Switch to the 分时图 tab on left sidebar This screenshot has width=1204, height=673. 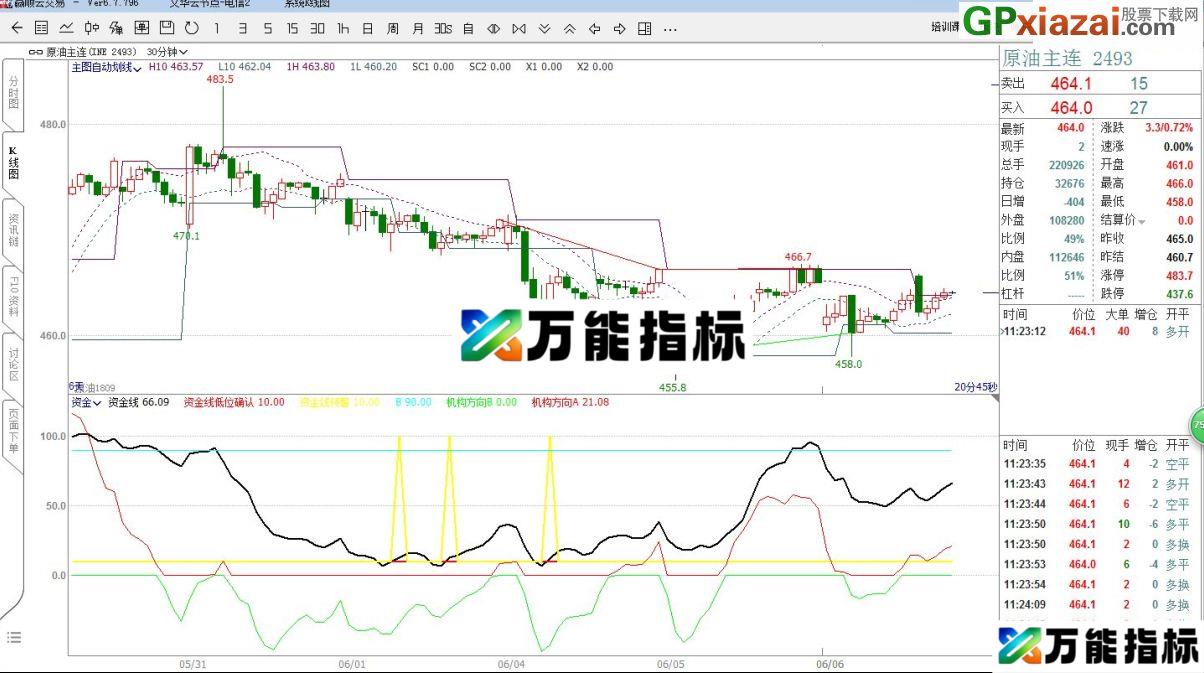(12, 93)
